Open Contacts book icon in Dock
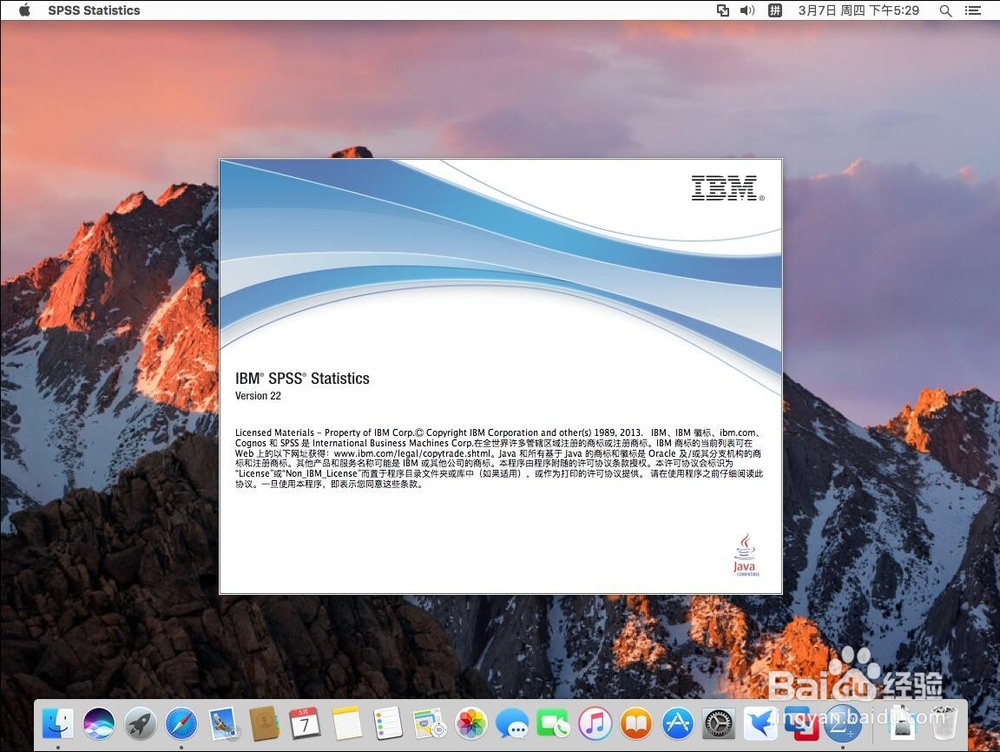Image resolution: width=1000 pixels, height=752 pixels. pos(264,724)
